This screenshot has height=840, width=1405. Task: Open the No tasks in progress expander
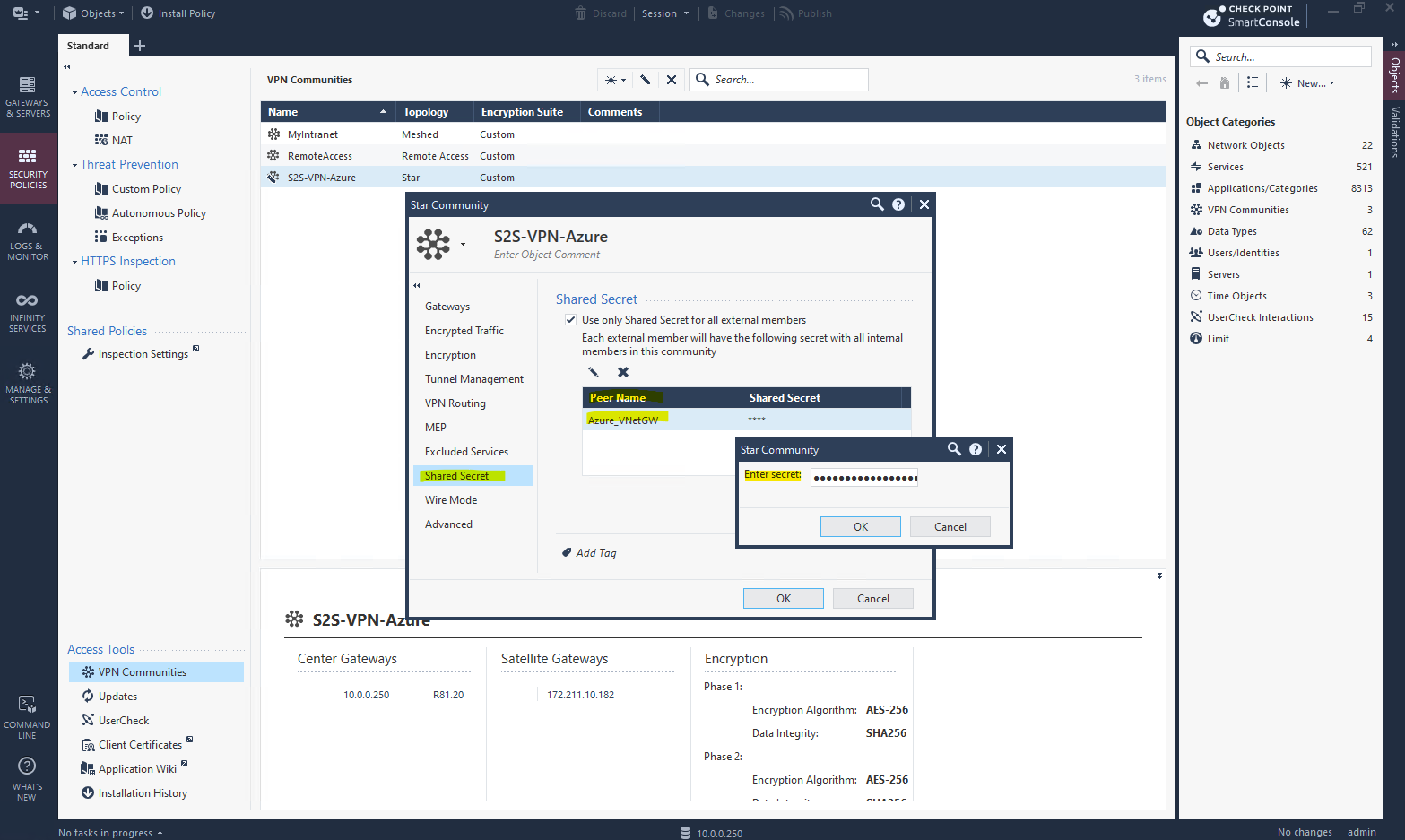tap(111, 833)
